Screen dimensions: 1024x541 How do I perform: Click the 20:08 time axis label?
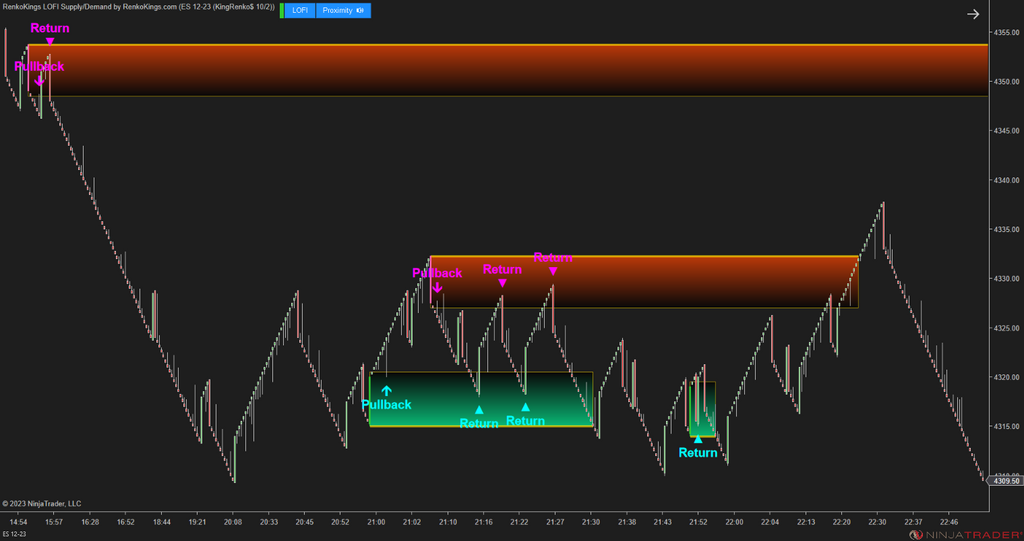coord(233,522)
